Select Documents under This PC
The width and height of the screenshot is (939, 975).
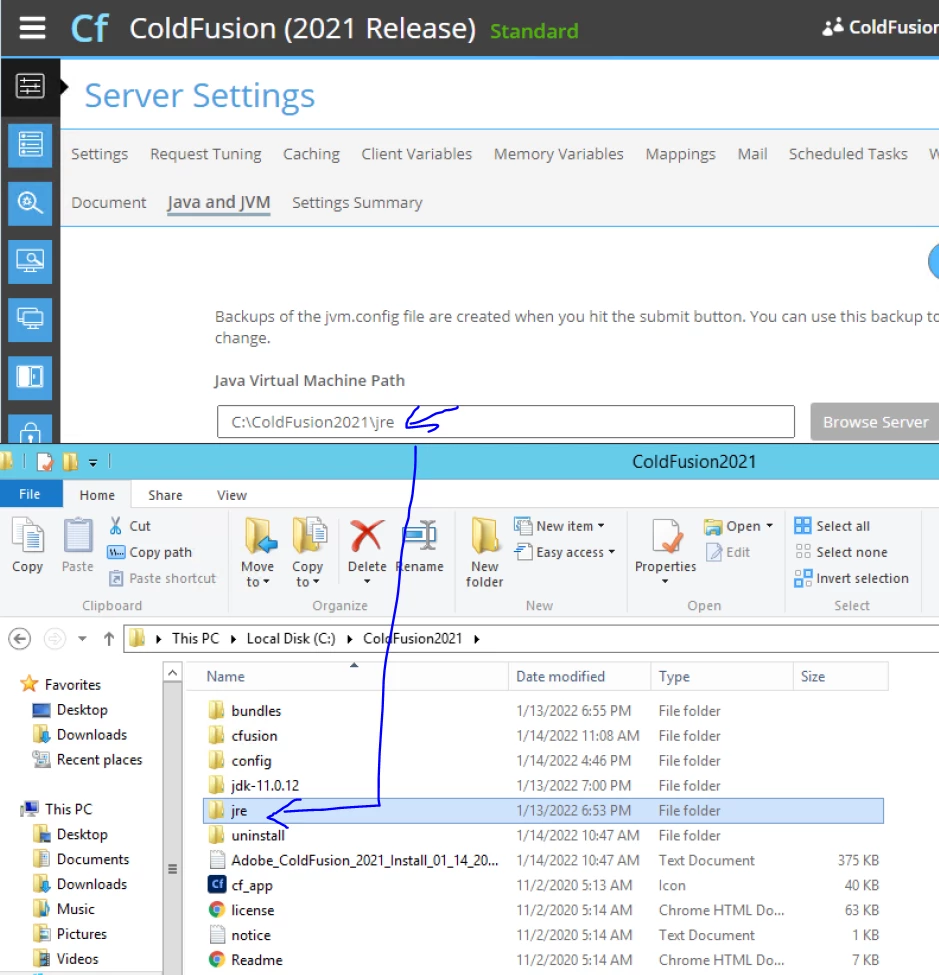tap(93, 859)
